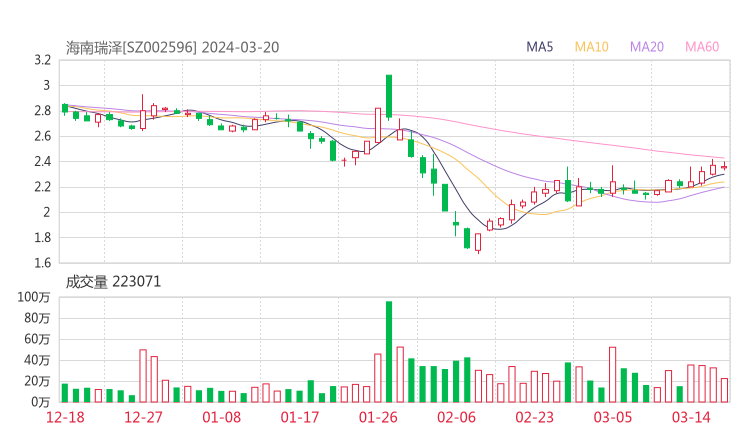Pick the 01-26 date marker
Image resolution: width=740 pixels, height=440 pixels.
(379, 417)
